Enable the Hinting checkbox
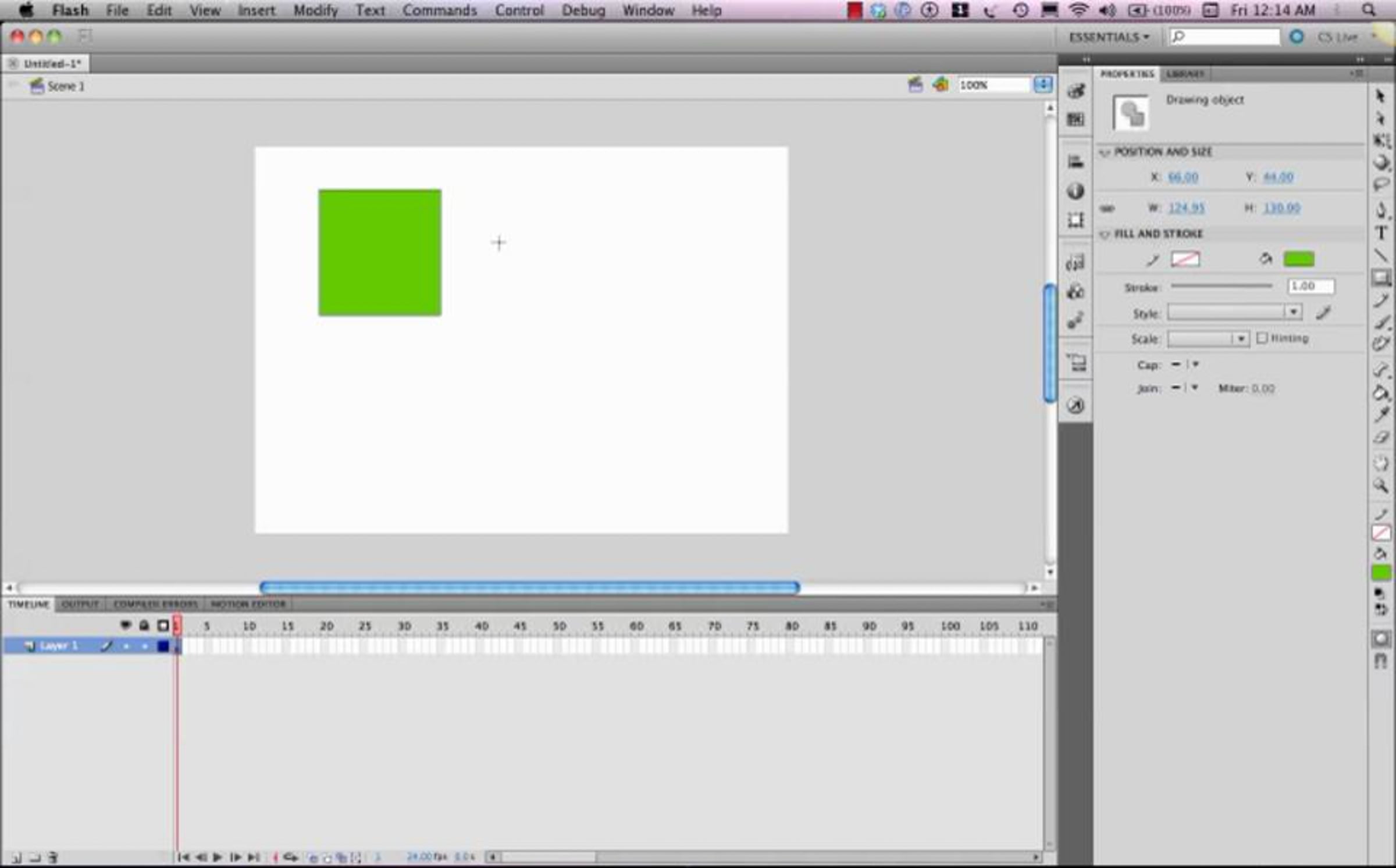Viewport: 1396px width, 868px height. [x=1262, y=338]
